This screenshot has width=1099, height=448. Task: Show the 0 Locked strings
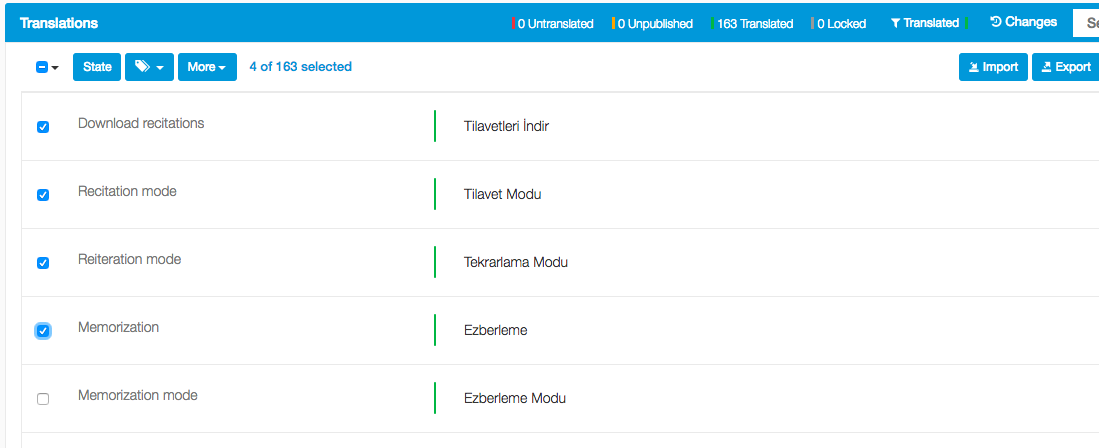coord(839,23)
